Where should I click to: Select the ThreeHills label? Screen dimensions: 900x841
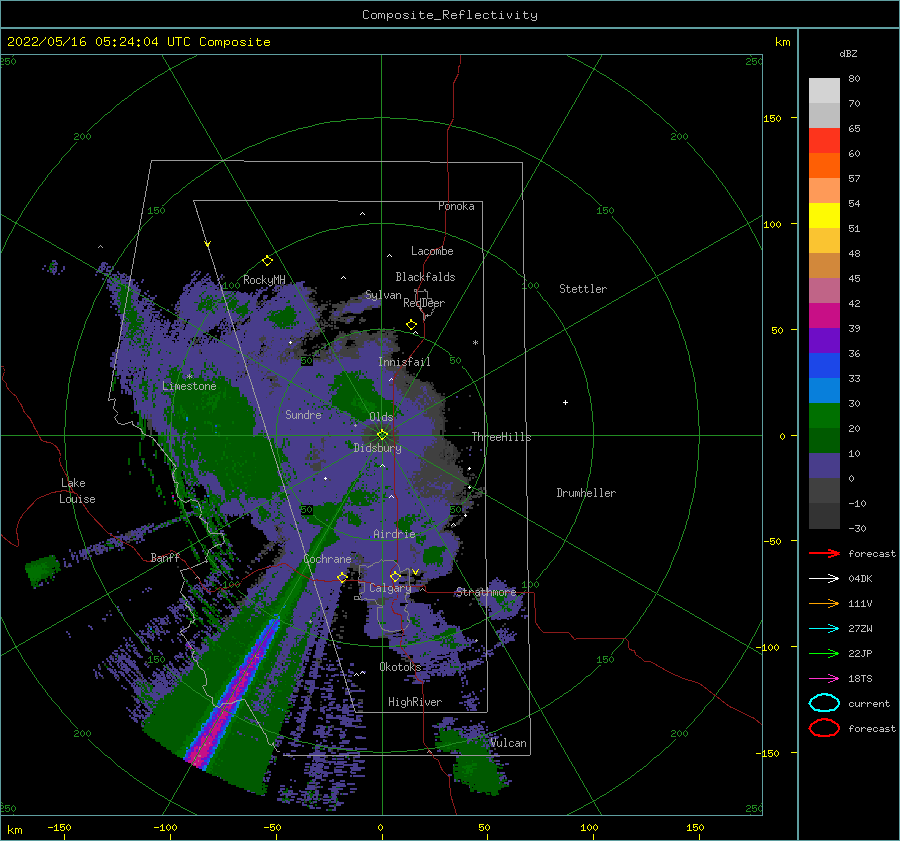[x=502, y=437]
